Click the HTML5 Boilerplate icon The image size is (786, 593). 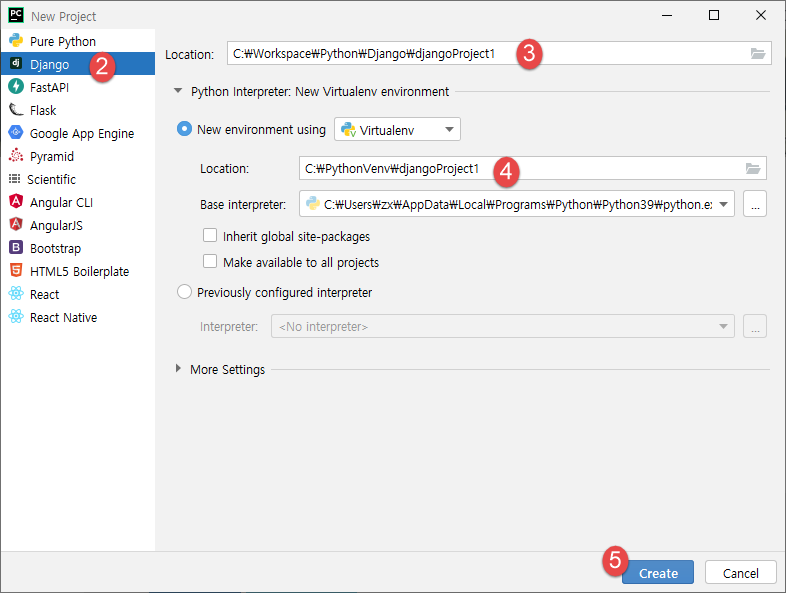tap(16, 270)
